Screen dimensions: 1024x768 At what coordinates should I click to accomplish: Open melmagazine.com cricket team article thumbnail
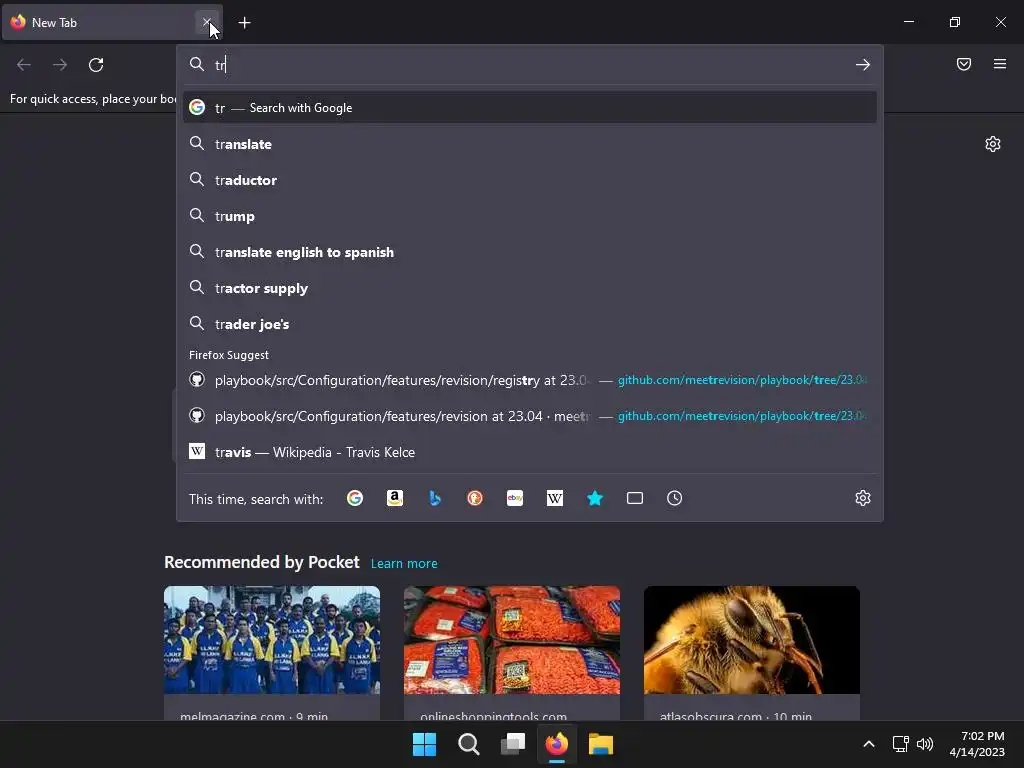click(272, 640)
